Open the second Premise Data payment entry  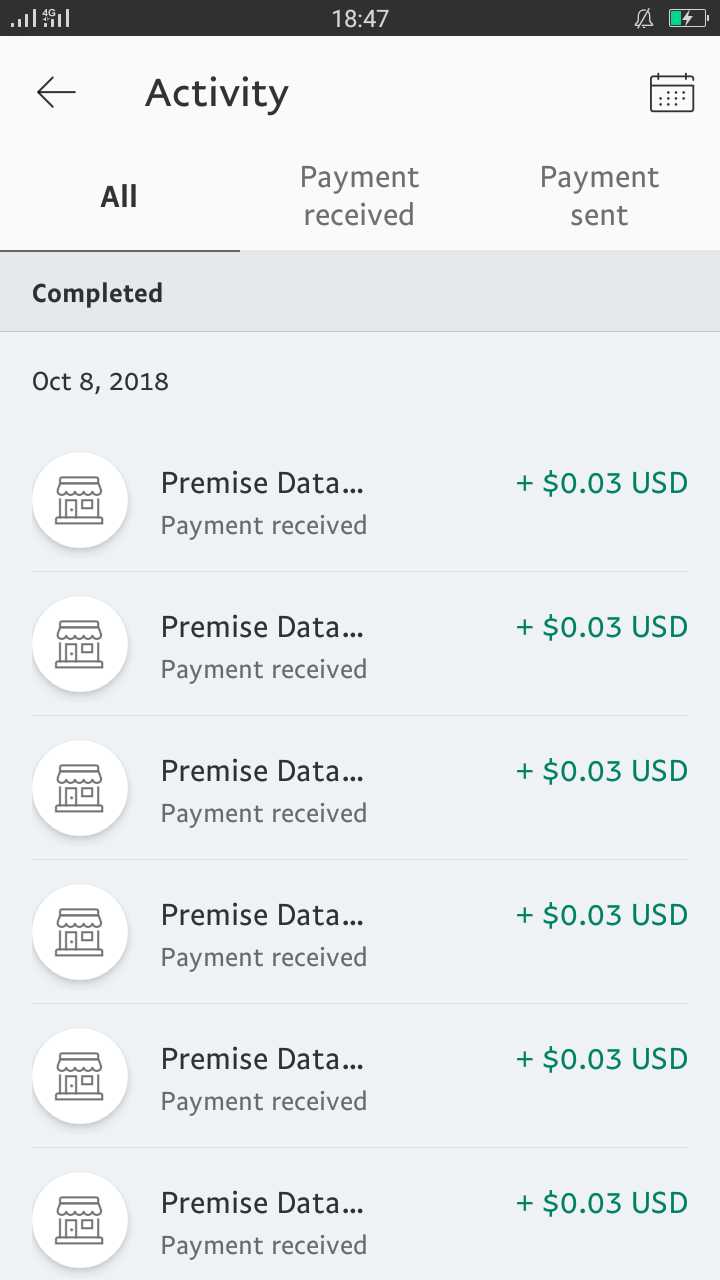tap(263, 646)
